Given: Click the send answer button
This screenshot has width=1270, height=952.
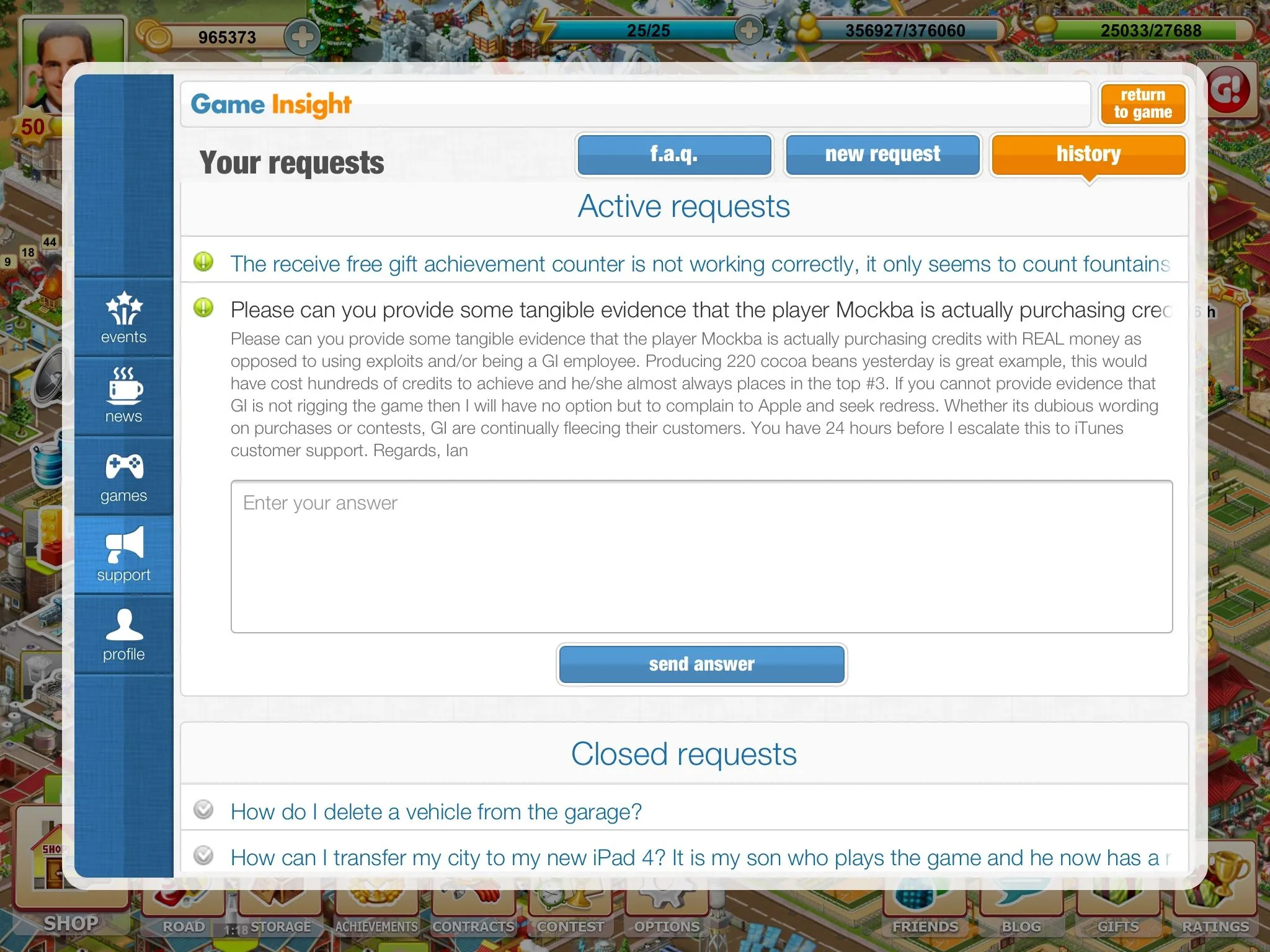Looking at the screenshot, I should pyautogui.click(x=701, y=664).
